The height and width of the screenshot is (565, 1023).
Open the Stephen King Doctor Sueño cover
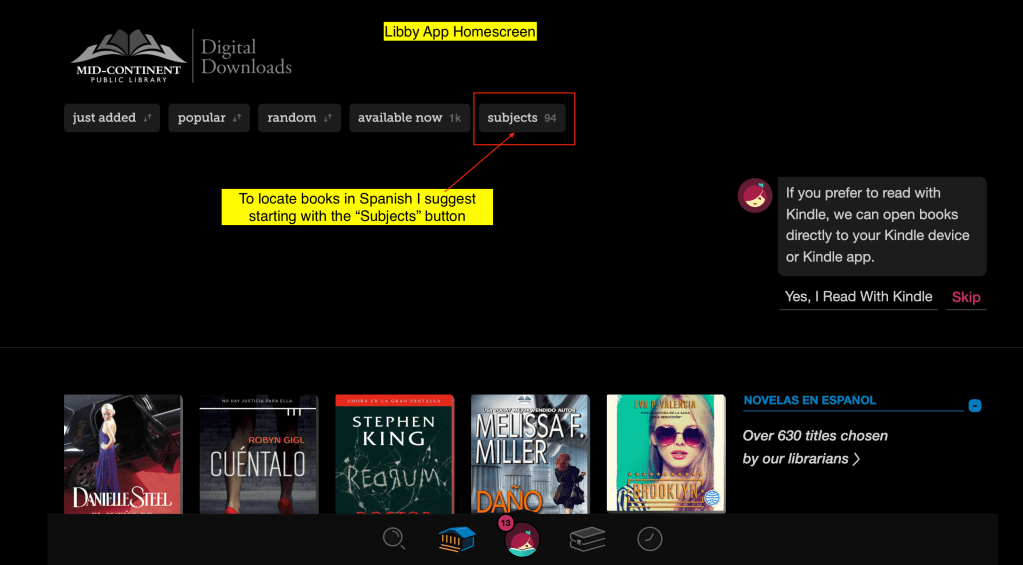pyautogui.click(x=394, y=453)
